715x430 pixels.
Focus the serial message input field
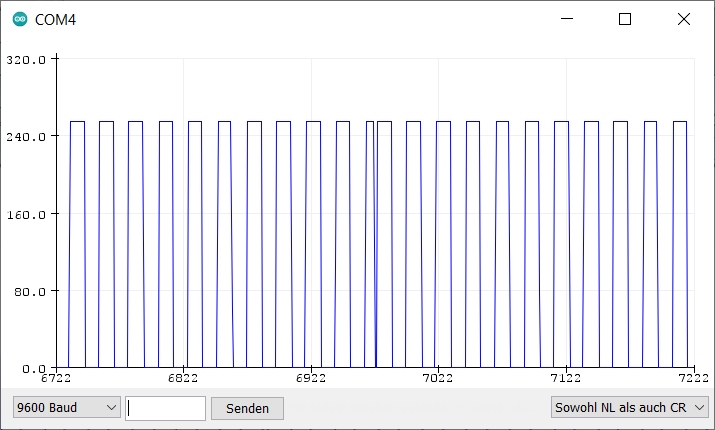[x=166, y=408]
